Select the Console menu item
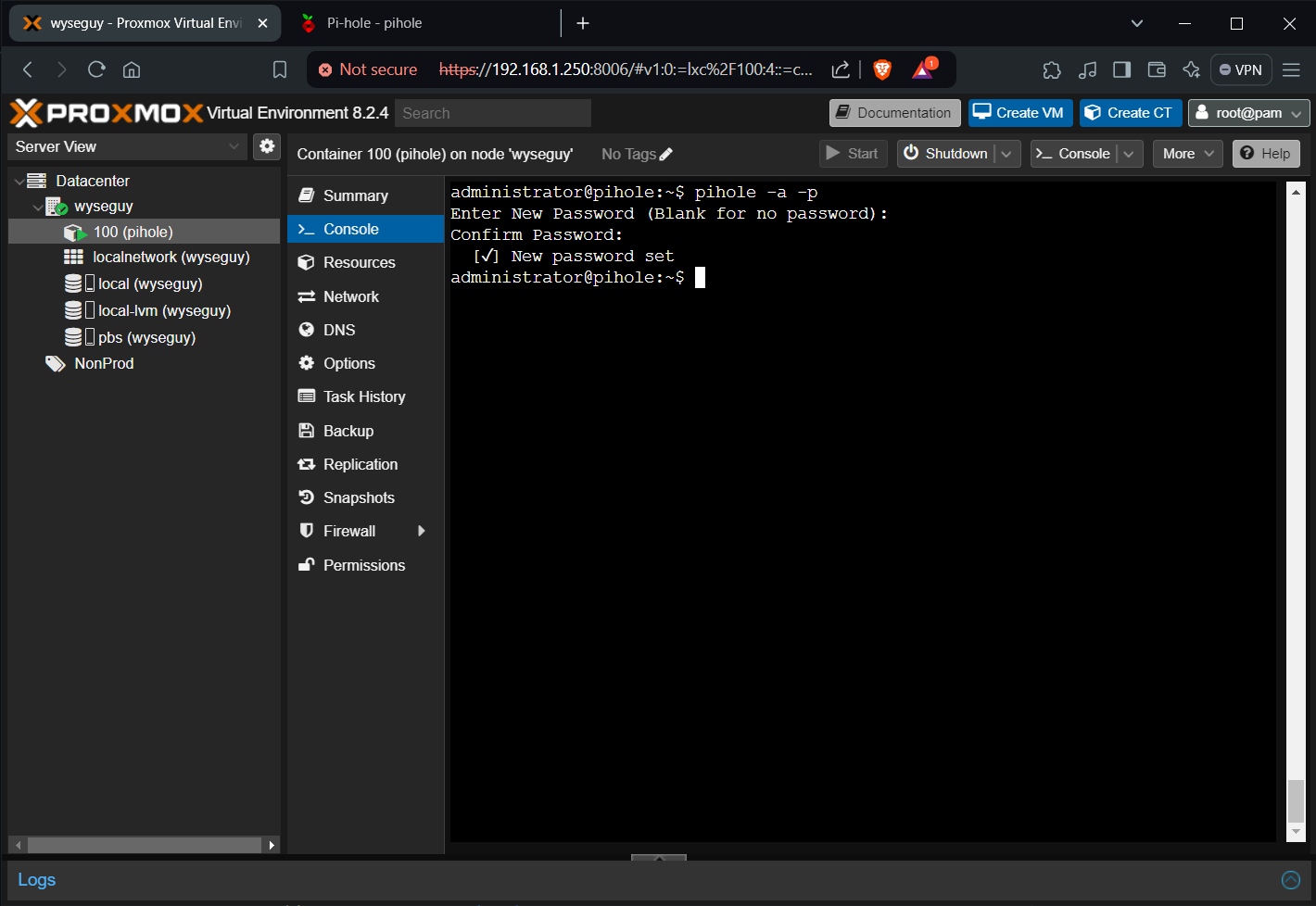The height and width of the screenshot is (906, 1316). pyautogui.click(x=365, y=229)
